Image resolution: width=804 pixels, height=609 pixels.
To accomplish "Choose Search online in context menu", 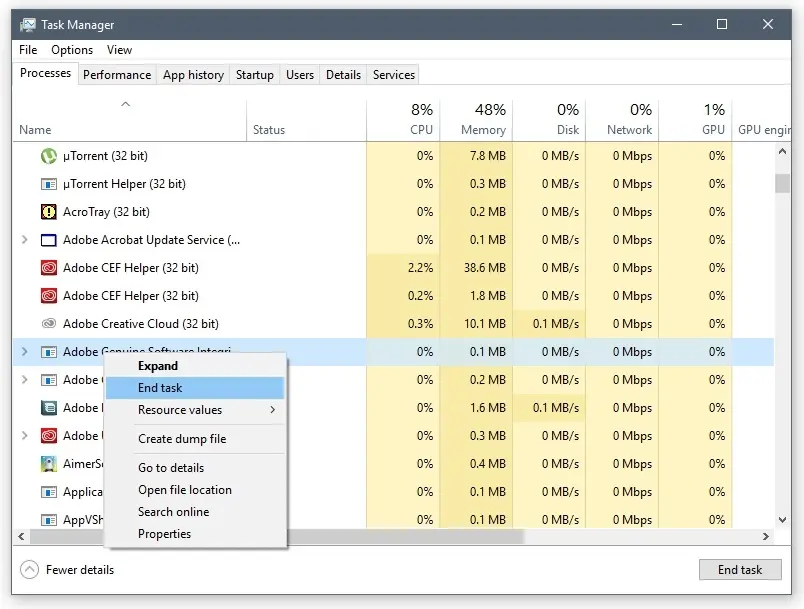I will coord(195,512).
